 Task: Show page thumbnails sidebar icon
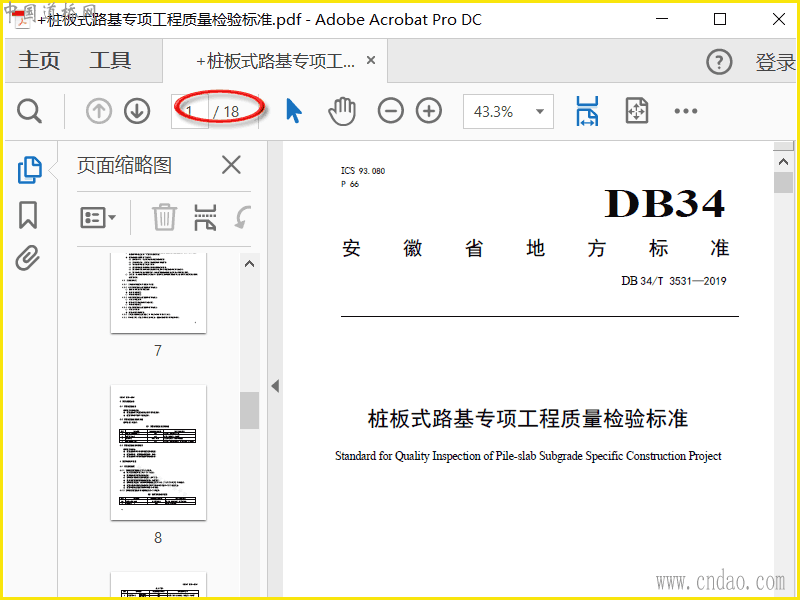click(30, 170)
